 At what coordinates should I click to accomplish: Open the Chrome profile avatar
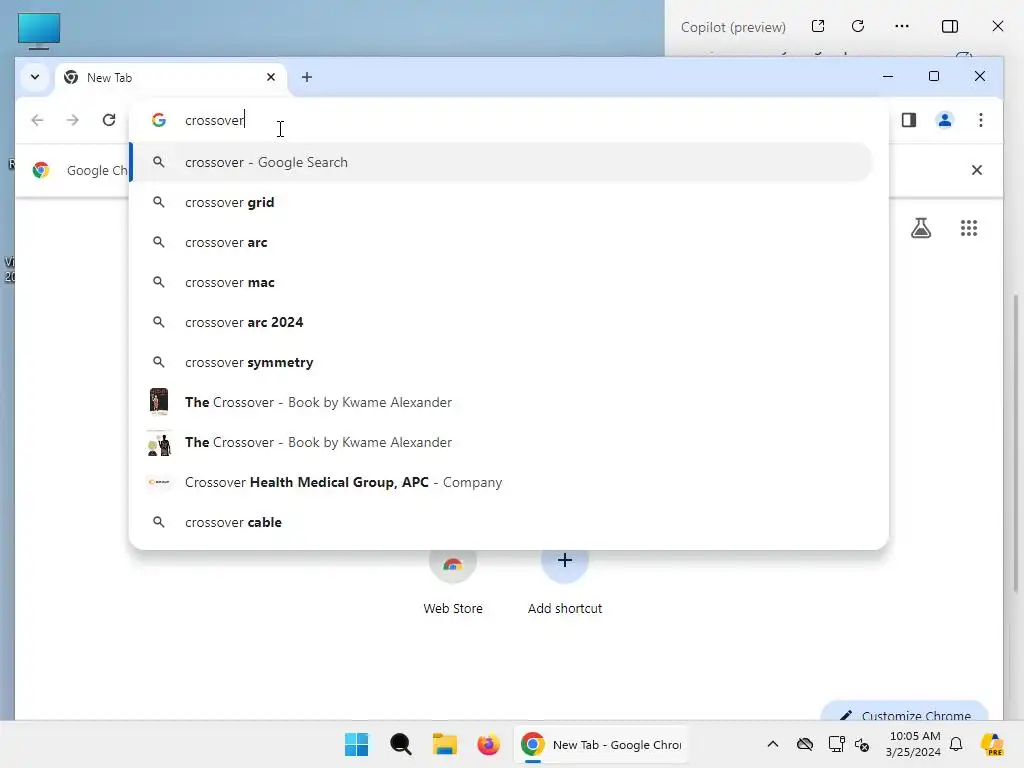[x=944, y=120]
